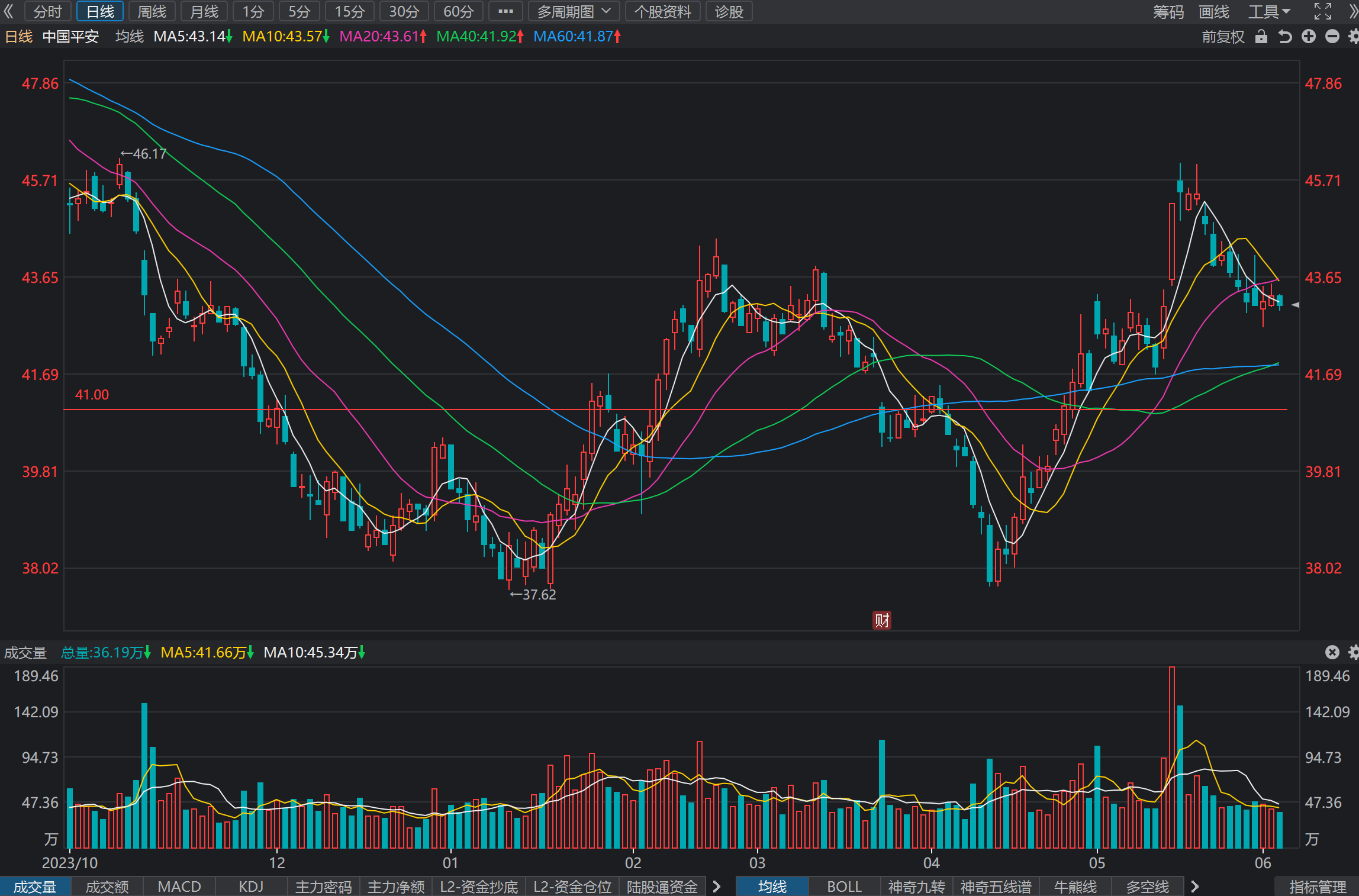The height and width of the screenshot is (896, 1359).
Task: Click MA60:41.87 blue legend label
Action: (577, 37)
